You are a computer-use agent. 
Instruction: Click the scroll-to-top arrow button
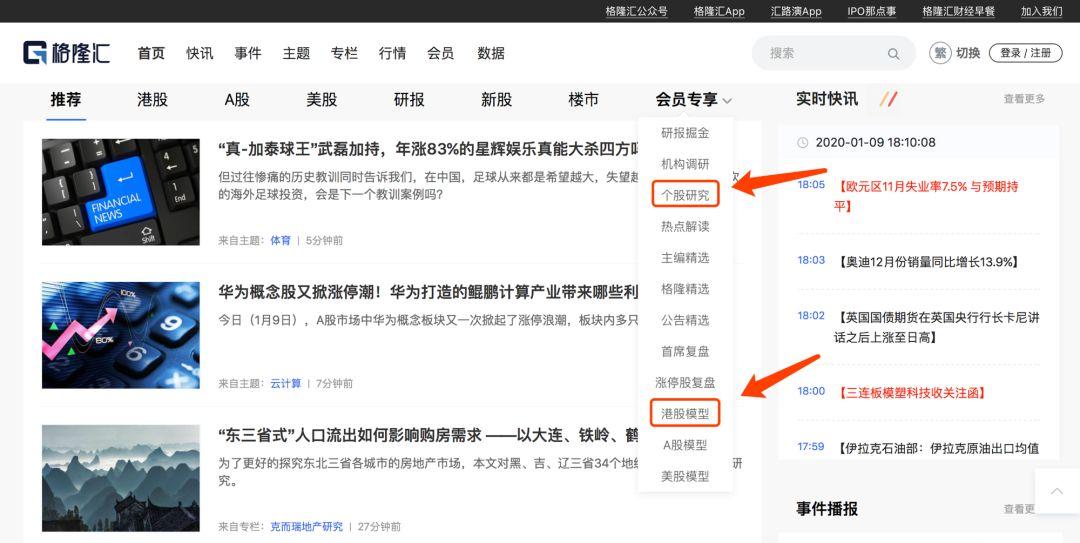pos(1057,491)
